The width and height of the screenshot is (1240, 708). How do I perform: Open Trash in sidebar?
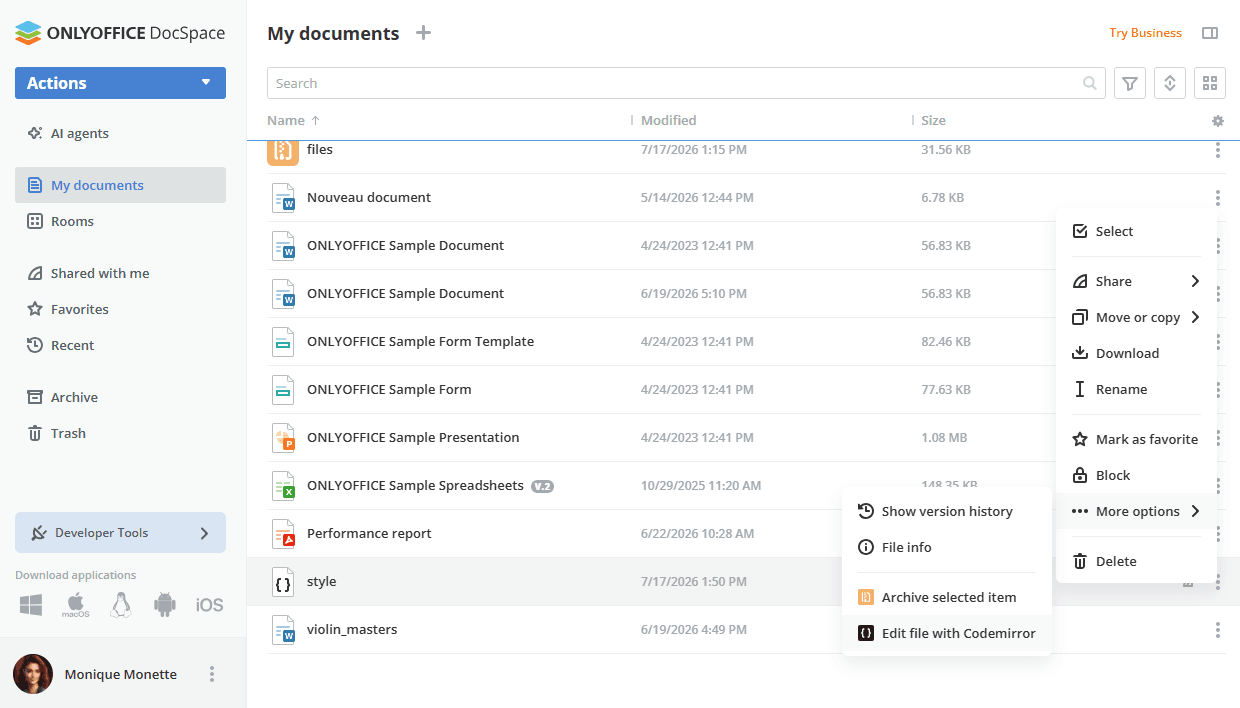tap(68, 433)
